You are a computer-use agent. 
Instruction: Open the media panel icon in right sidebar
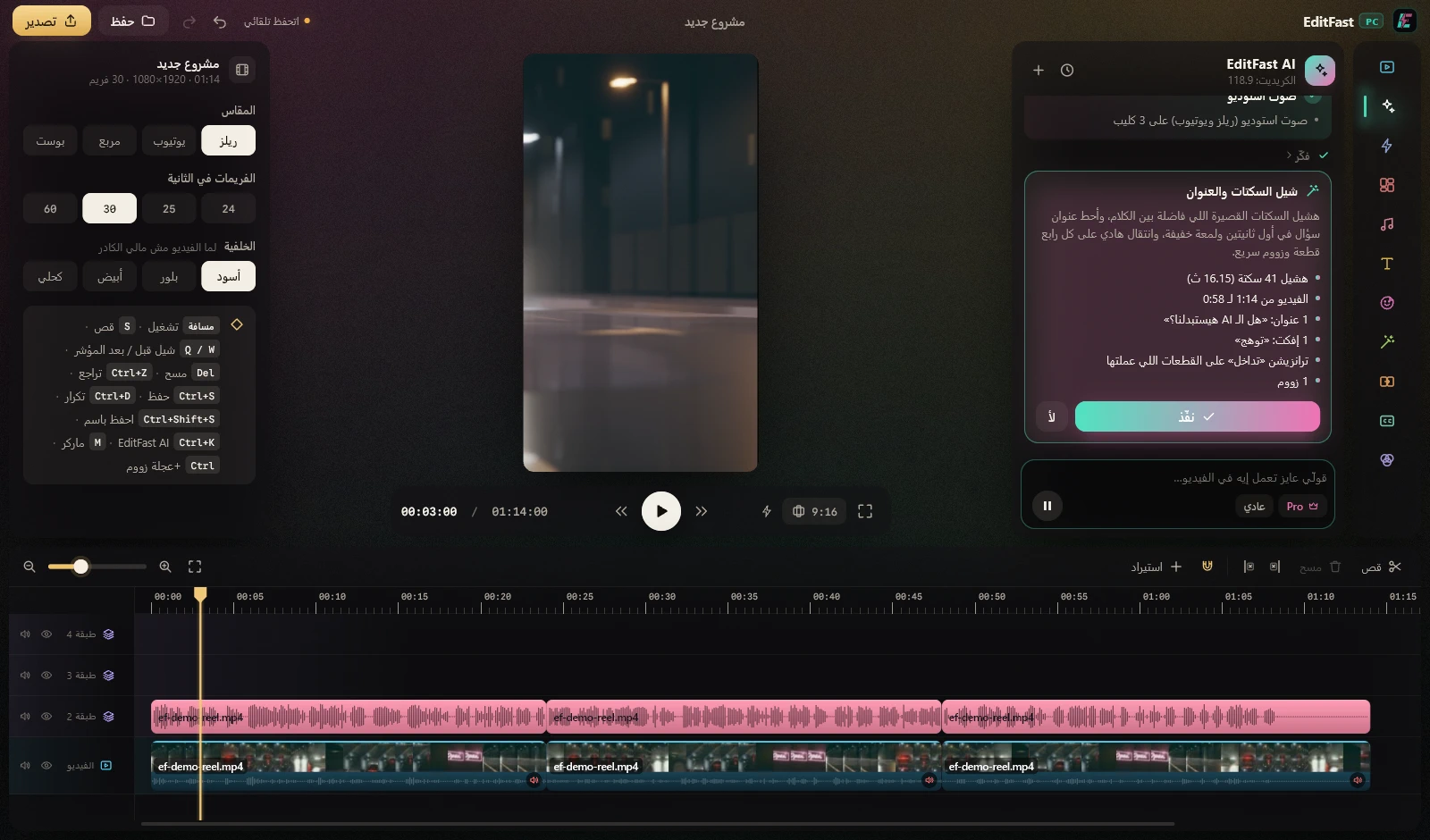[1386, 67]
